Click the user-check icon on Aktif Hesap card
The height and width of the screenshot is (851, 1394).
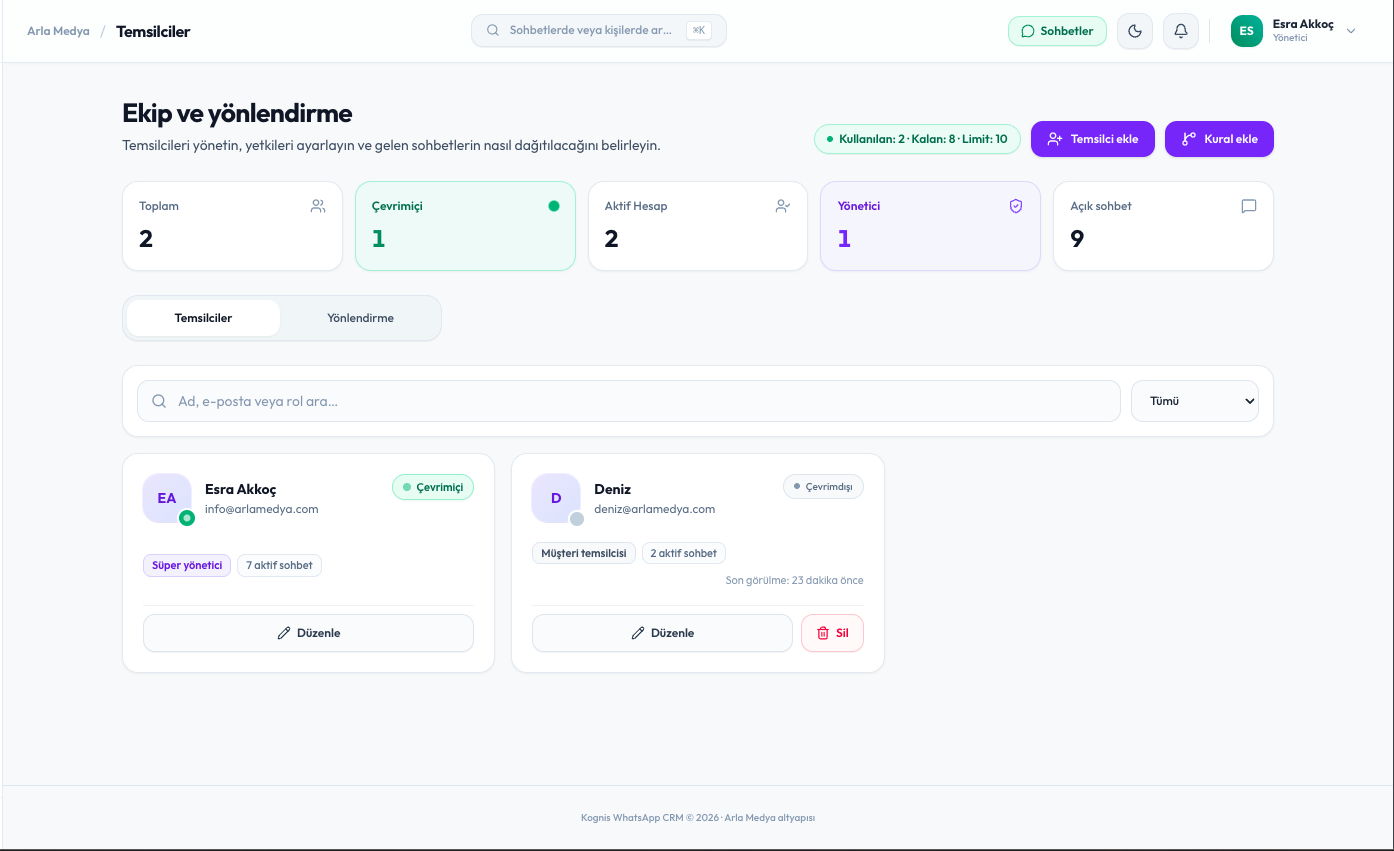[783, 206]
